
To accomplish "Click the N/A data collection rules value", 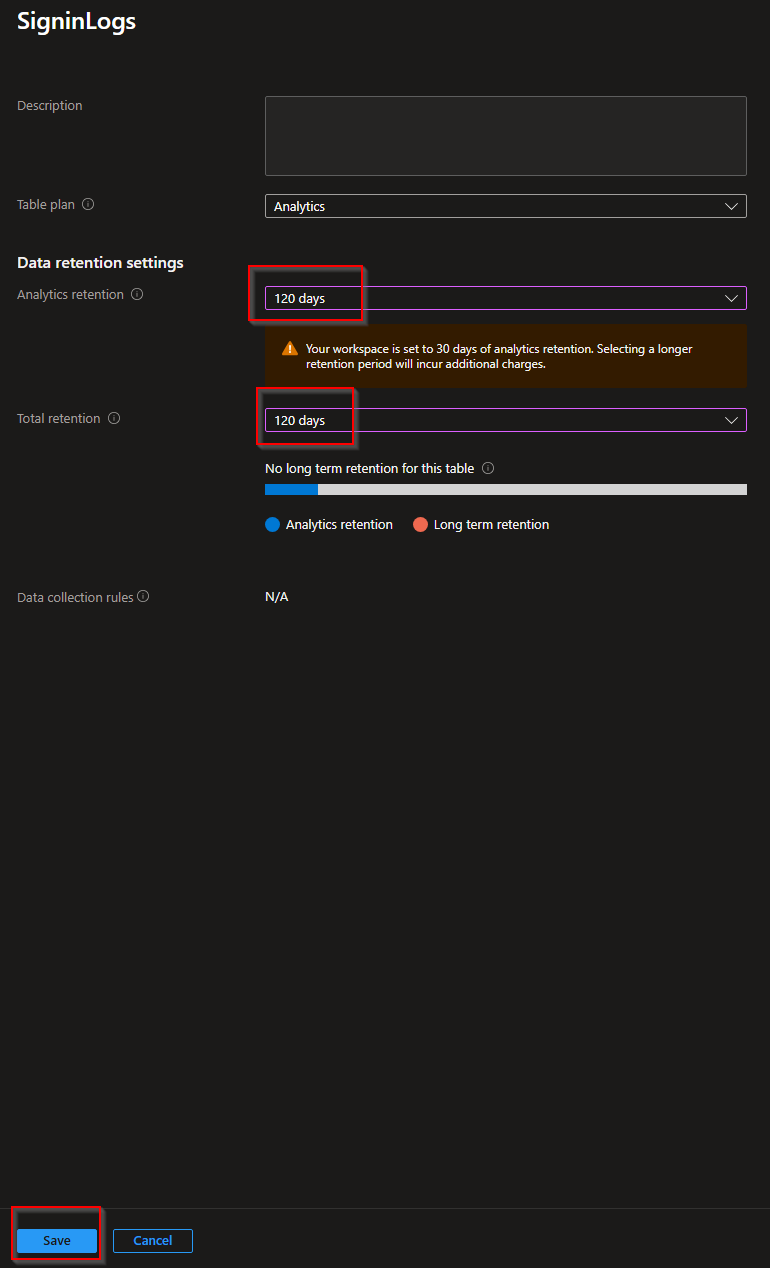I will pyautogui.click(x=277, y=597).
